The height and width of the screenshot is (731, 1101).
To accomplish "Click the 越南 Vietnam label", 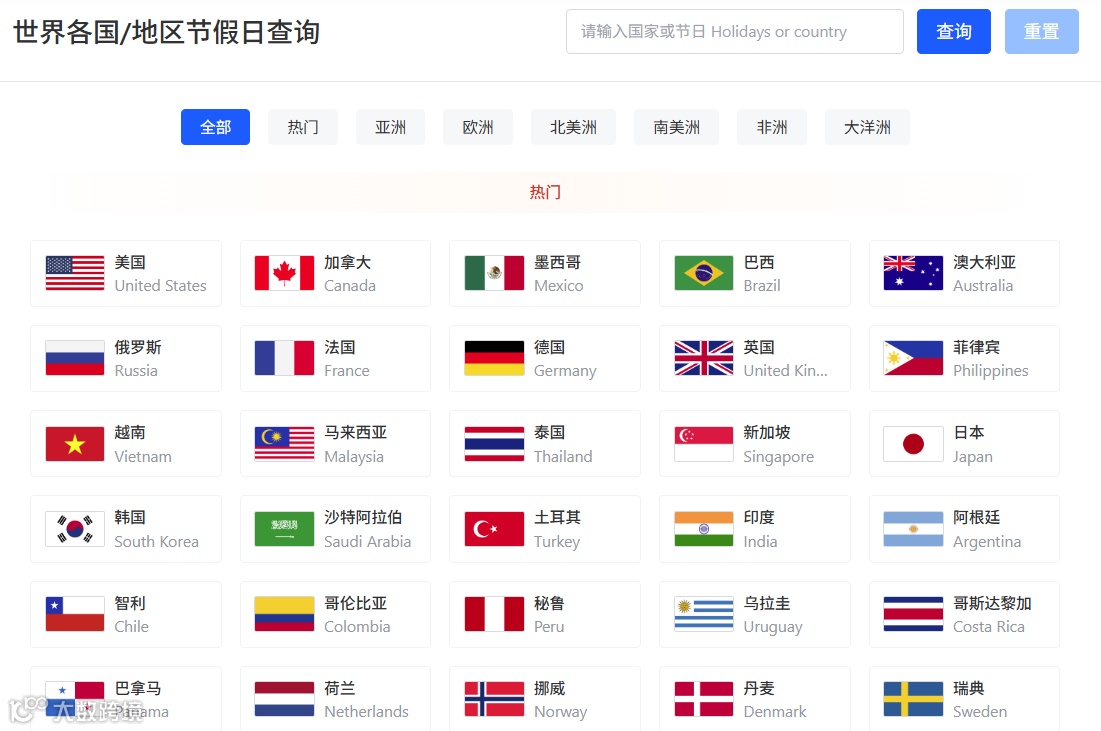I will click(143, 444).
